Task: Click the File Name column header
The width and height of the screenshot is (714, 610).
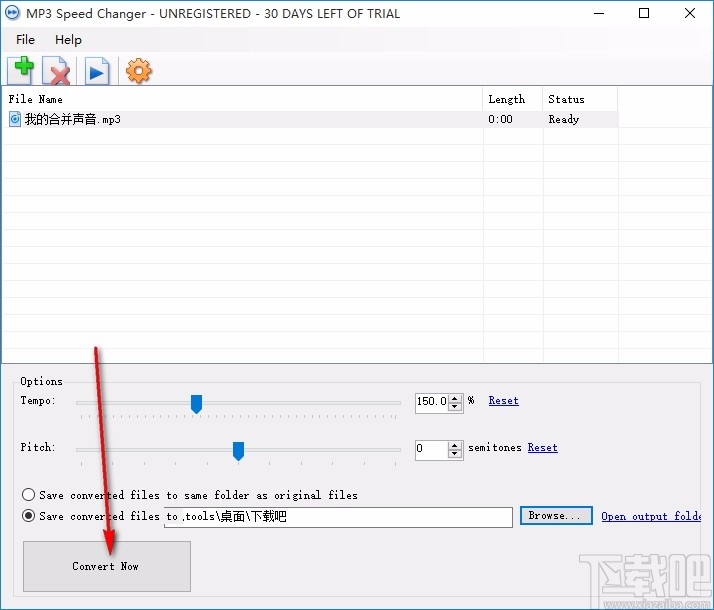Action: click(x=242, y=99)
